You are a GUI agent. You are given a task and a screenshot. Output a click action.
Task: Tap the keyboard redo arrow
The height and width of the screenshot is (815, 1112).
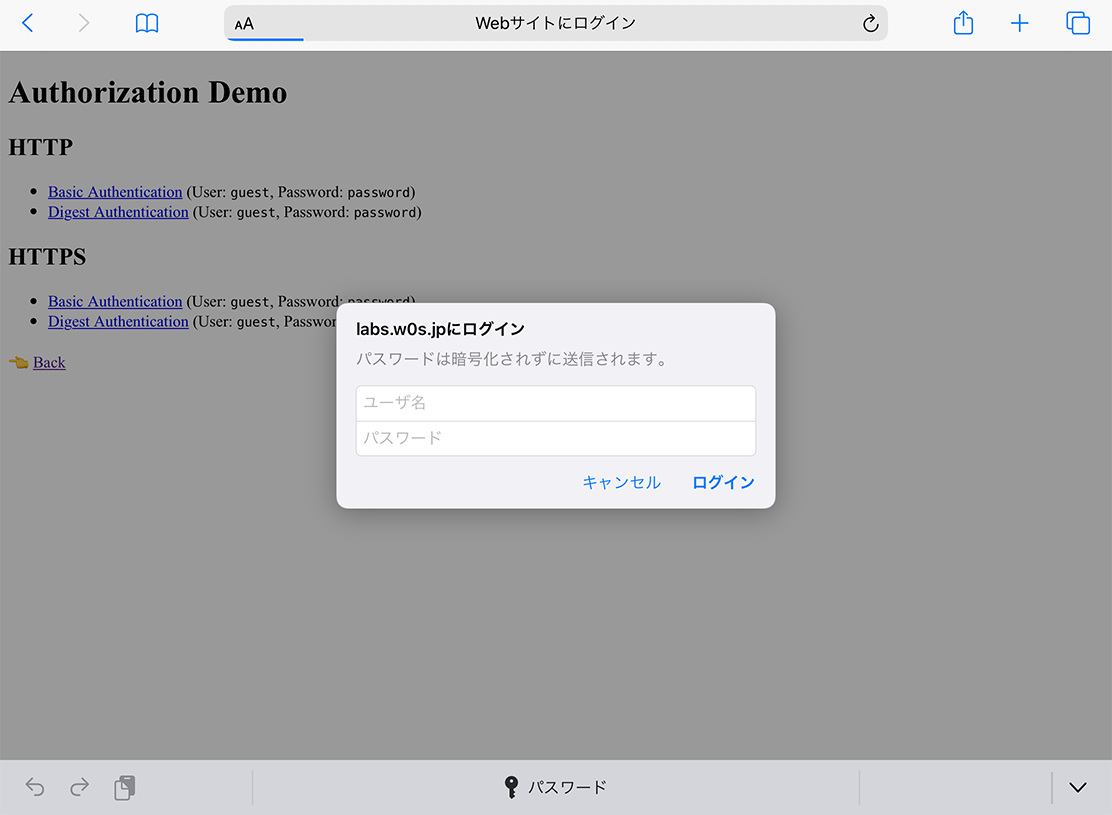click(80, 787)
